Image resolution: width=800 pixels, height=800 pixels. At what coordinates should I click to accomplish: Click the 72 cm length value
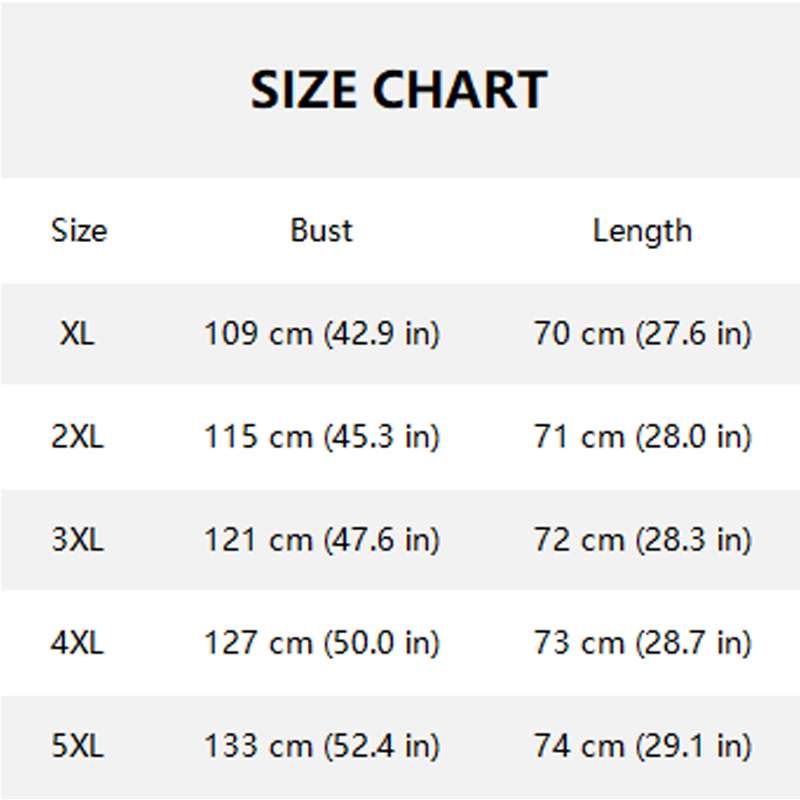(578, 540)
